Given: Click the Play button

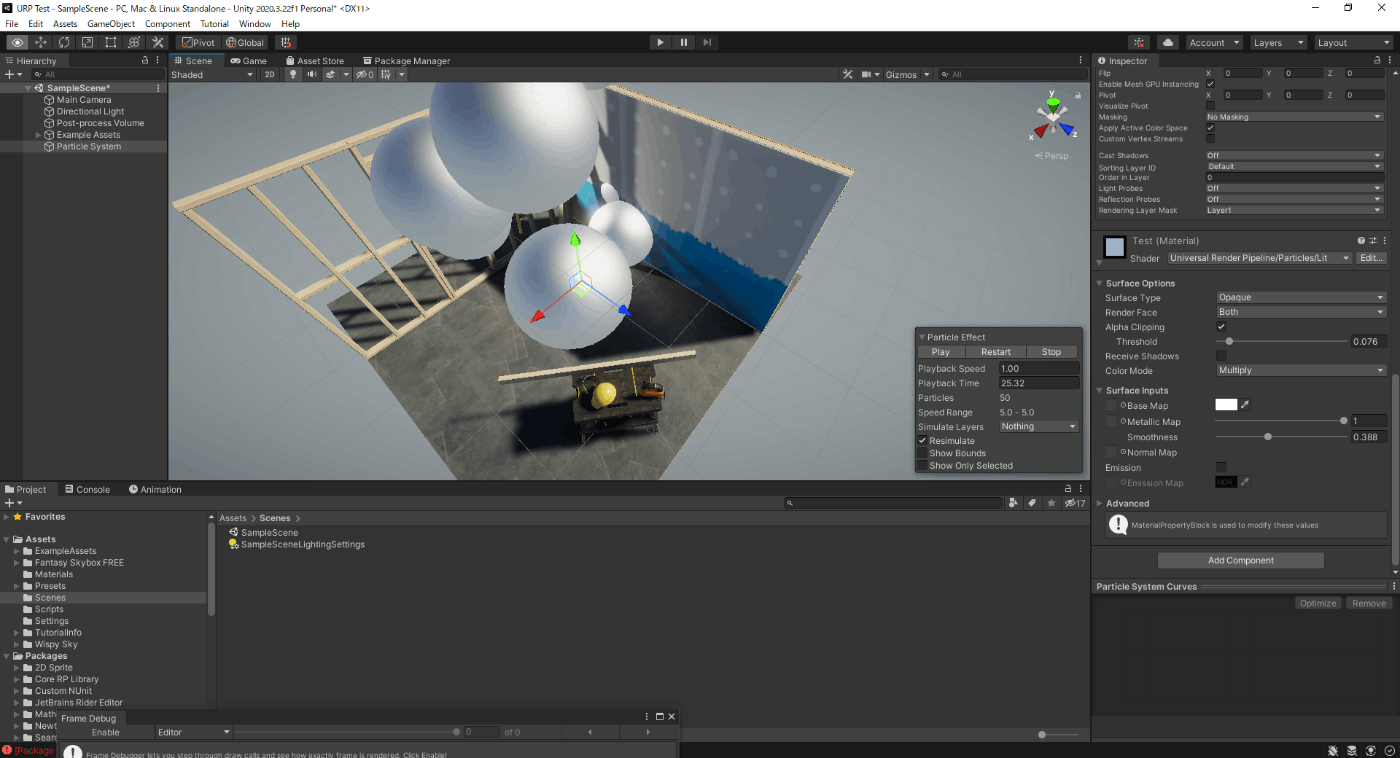Looking at the screenshot, I should 660,43.
